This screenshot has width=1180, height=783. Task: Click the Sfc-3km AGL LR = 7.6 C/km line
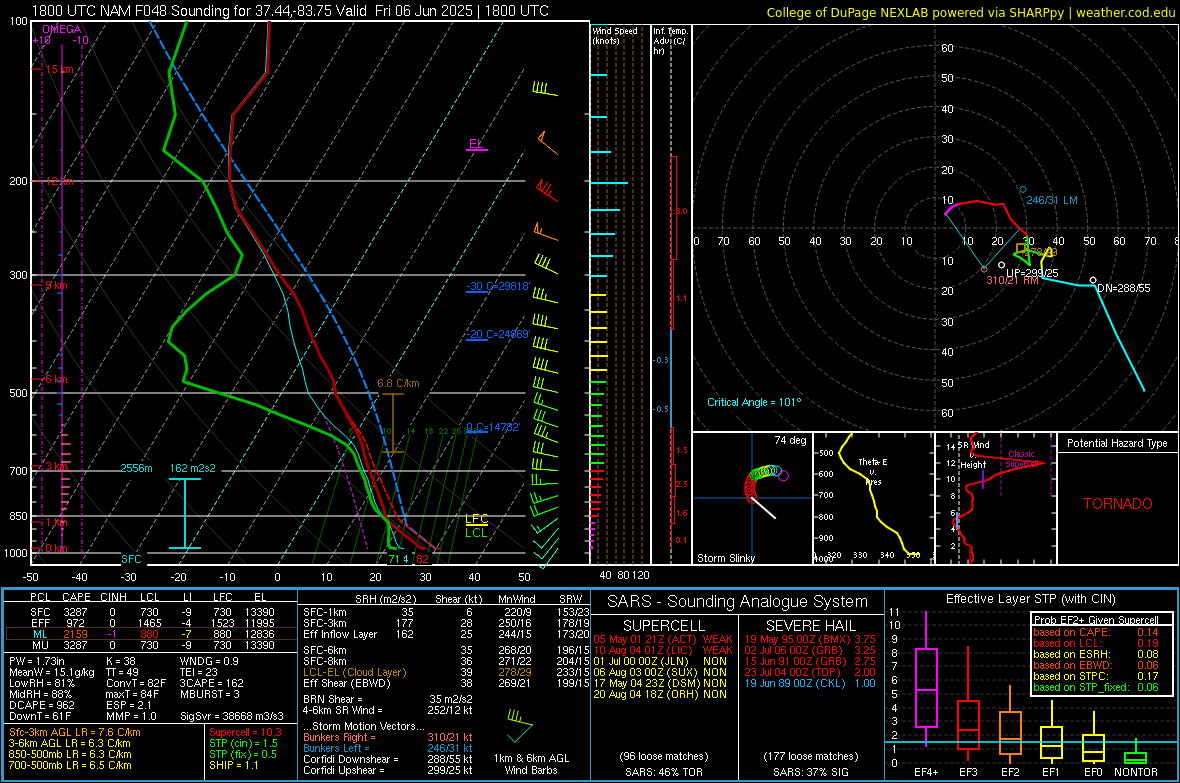pos(75,732)
